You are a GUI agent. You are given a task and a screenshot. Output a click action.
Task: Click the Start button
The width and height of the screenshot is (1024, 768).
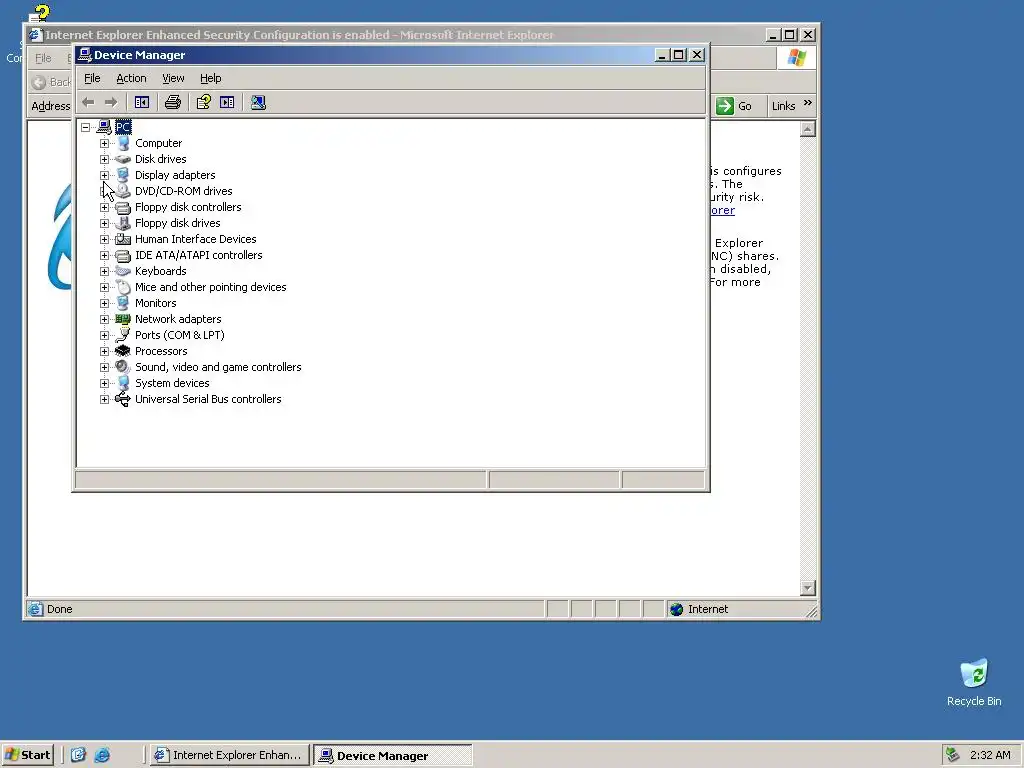point(27,755)
